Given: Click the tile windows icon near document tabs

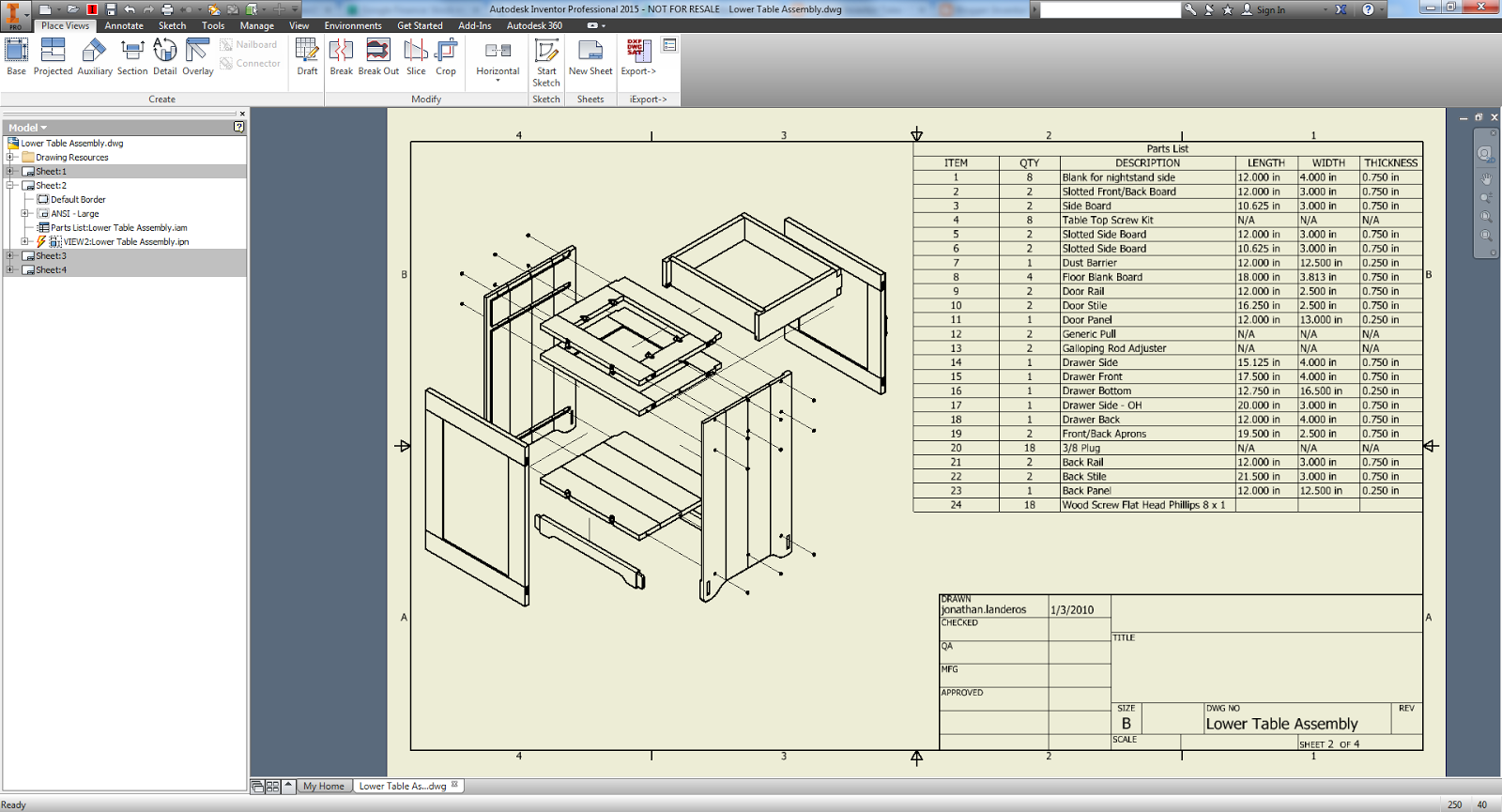Looking at the screenshot, I should click(x=272, y=787).
